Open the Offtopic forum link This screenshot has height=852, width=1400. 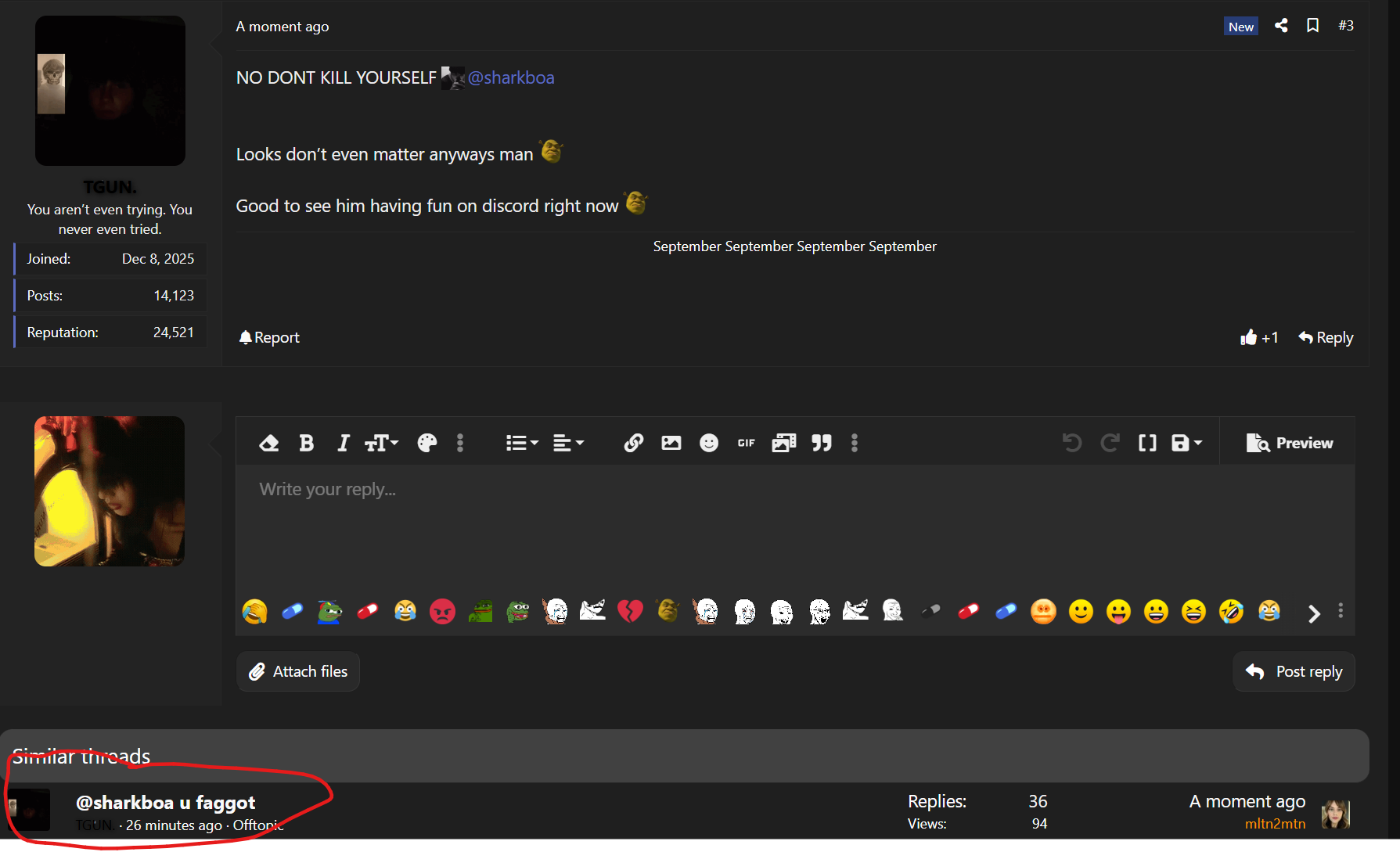pos(258,825)
